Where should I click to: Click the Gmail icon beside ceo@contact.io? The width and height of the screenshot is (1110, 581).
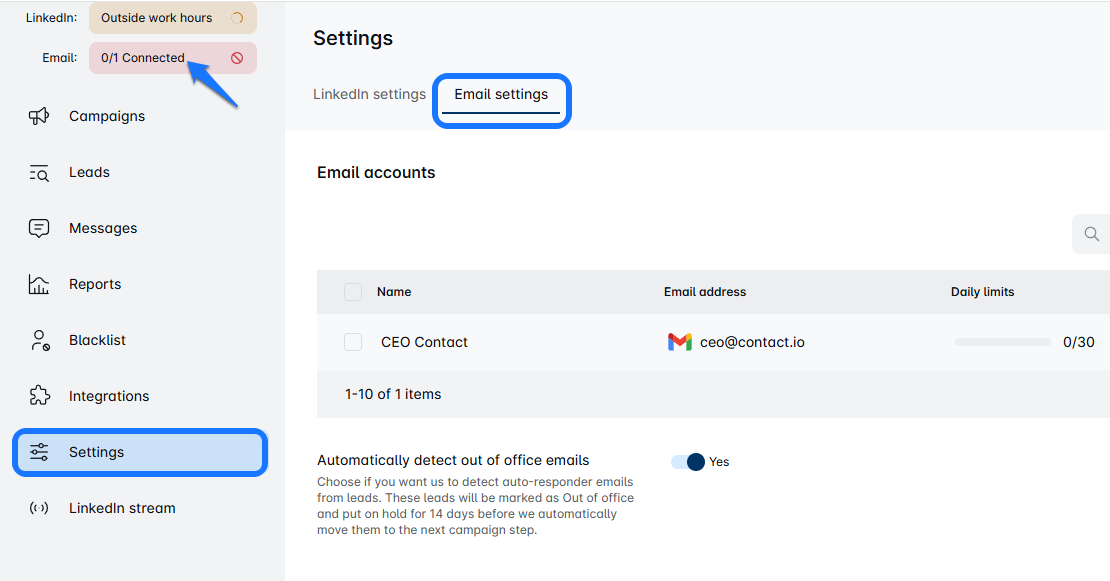[679, 341]
